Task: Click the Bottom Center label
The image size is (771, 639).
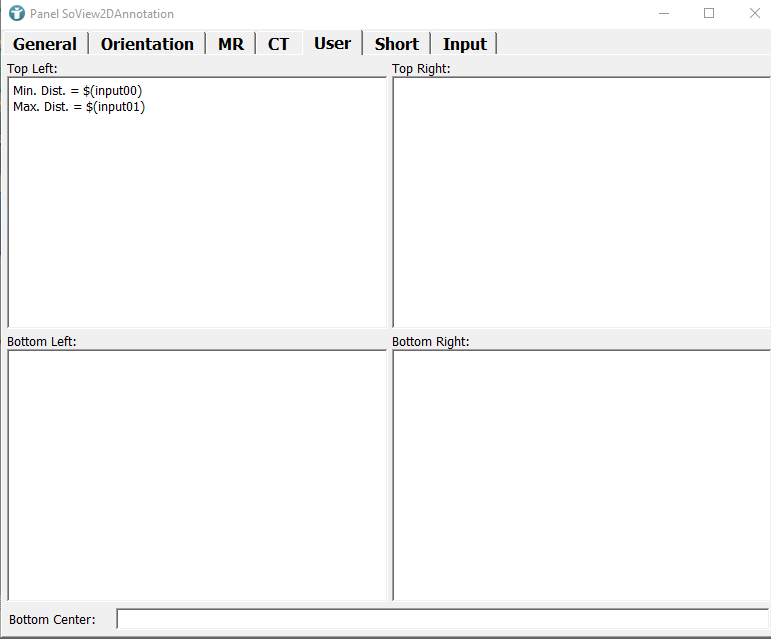Action: (52, 619)
